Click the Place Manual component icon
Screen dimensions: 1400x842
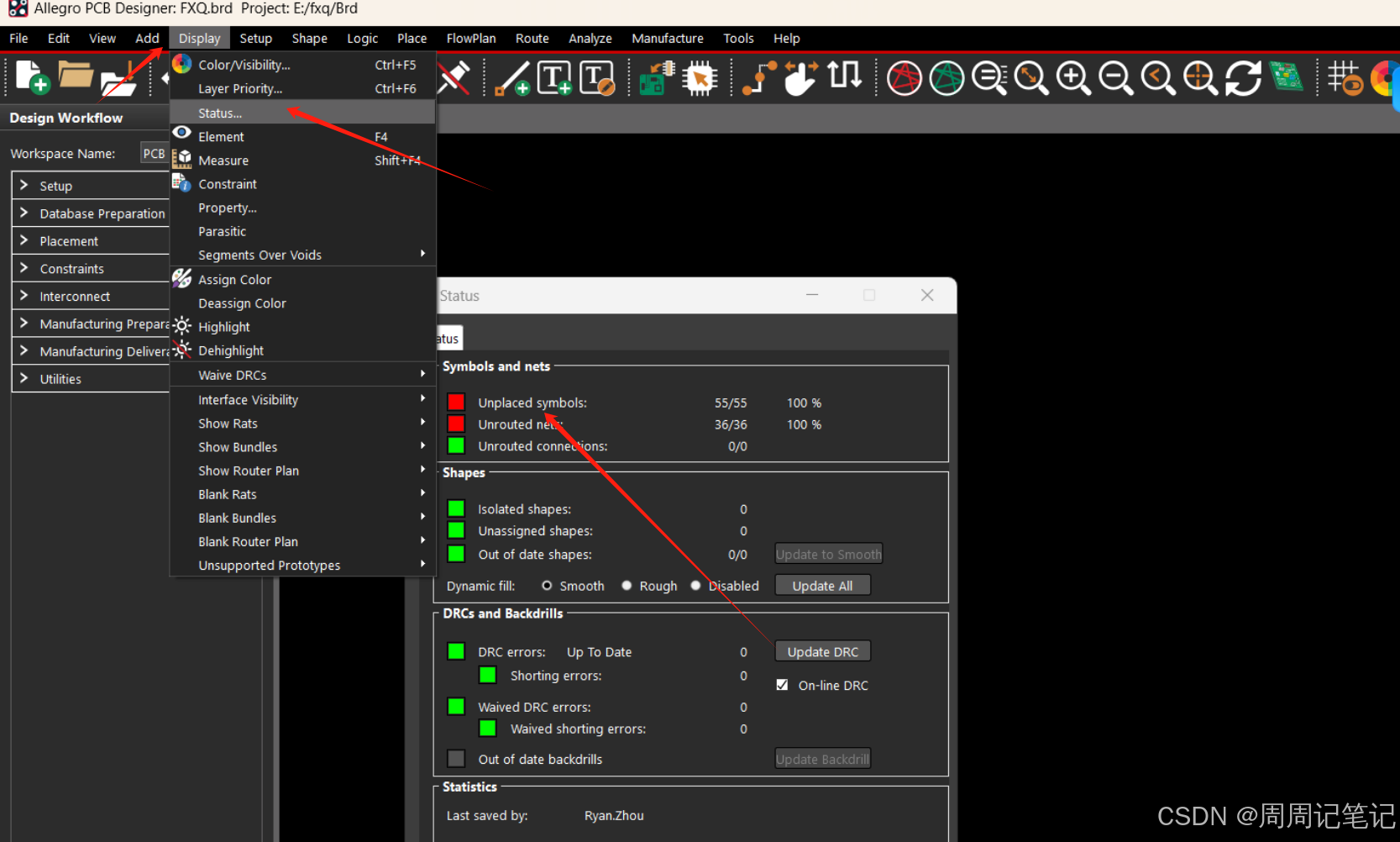[x=657, y=78]
